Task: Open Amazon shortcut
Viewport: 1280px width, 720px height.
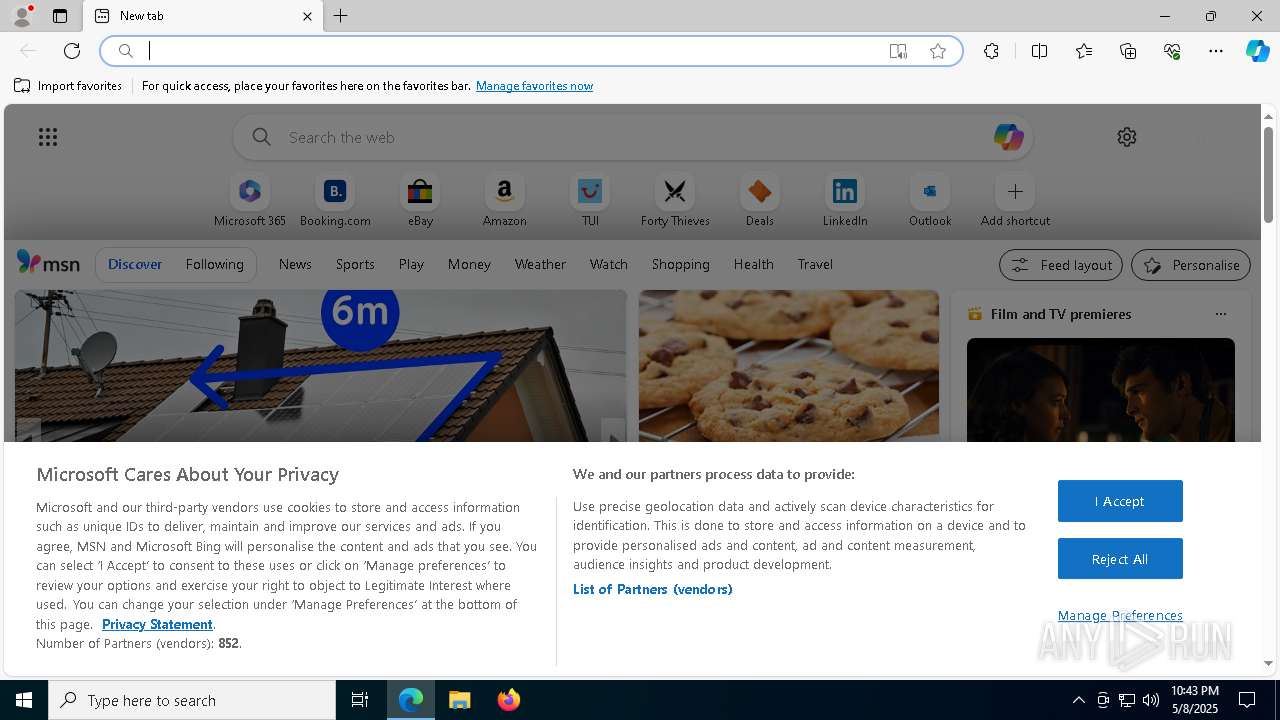Action: pyautogui.click(x=505, y=201)
